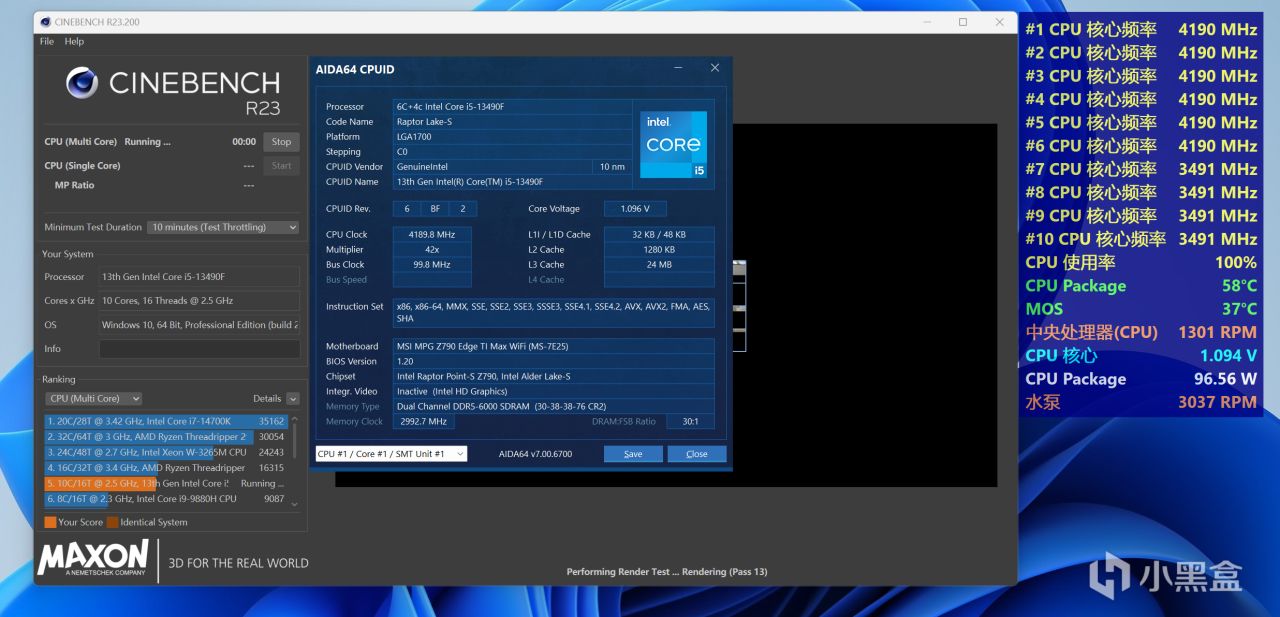Minimize the Cinebench window
Screen dimensions: 1280x617
click(x=925, y=22)
